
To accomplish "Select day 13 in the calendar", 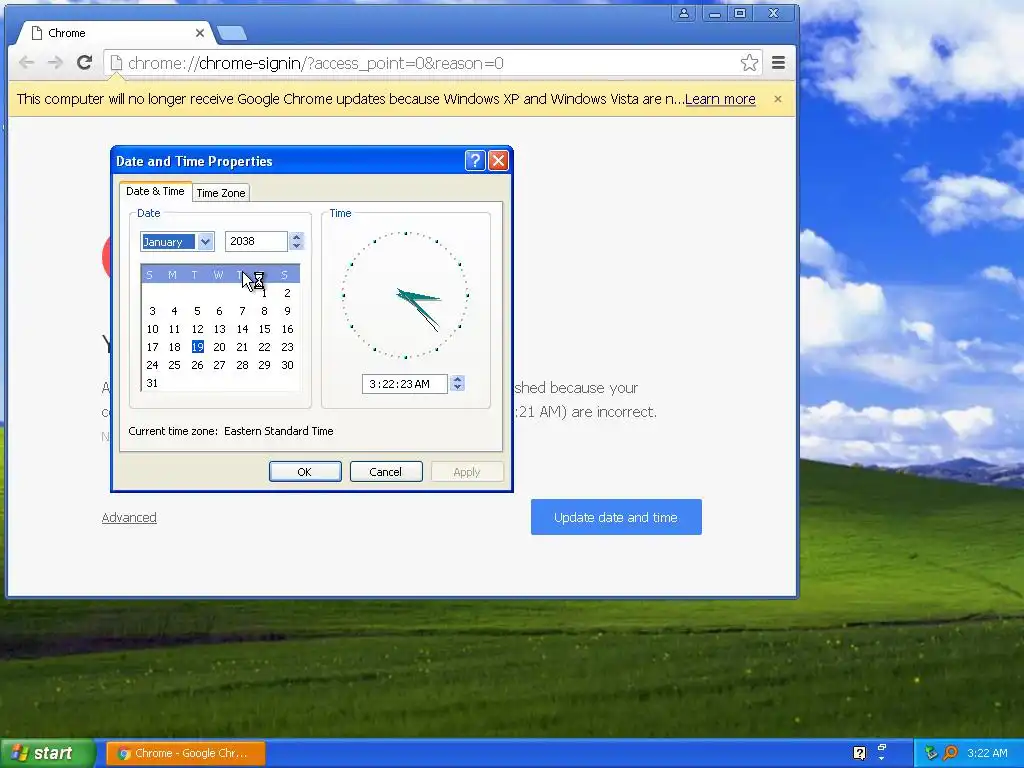I will 219,329.
